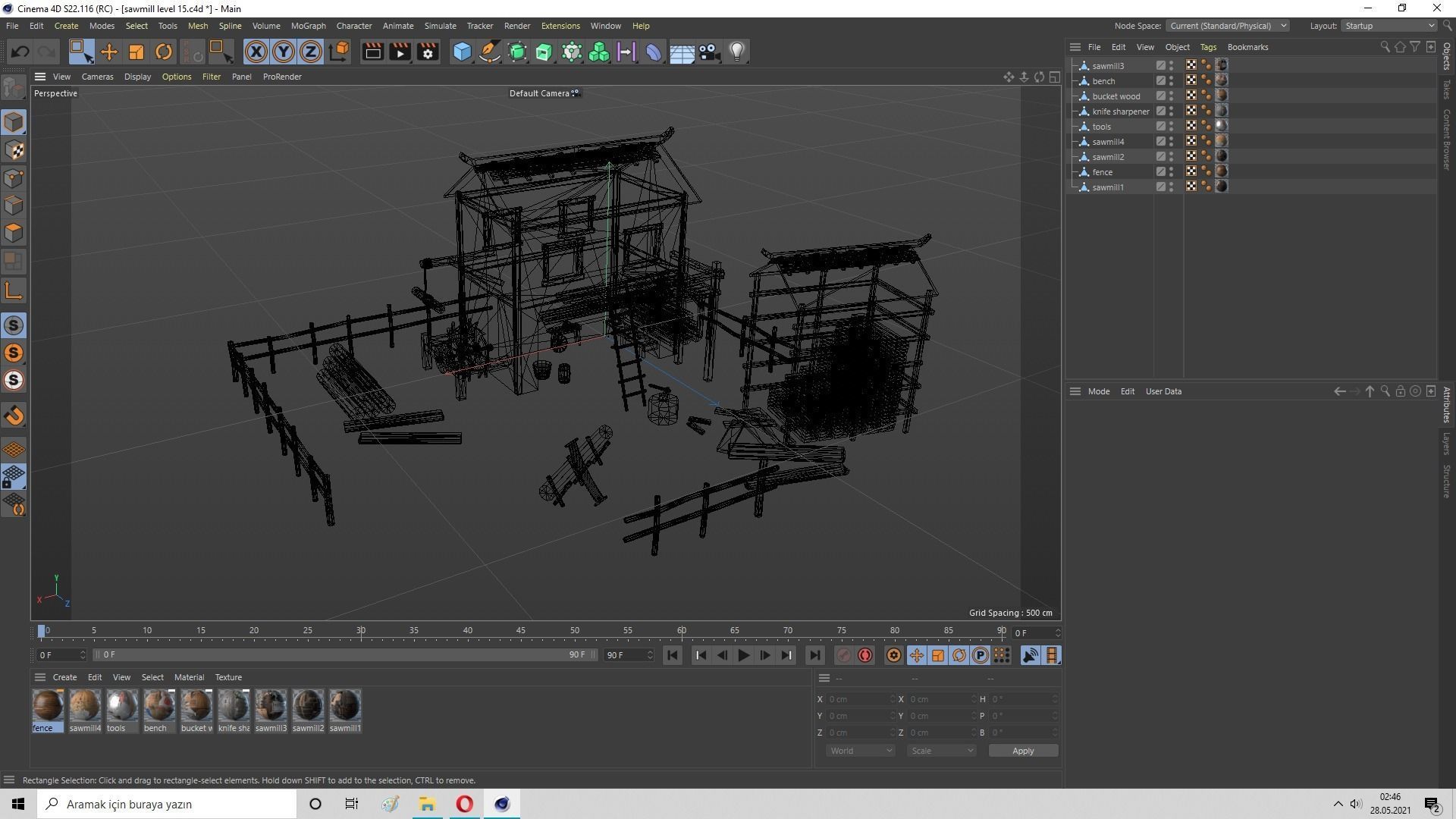Click the Windows search box

pyautogui.click(x=167, y=804)
